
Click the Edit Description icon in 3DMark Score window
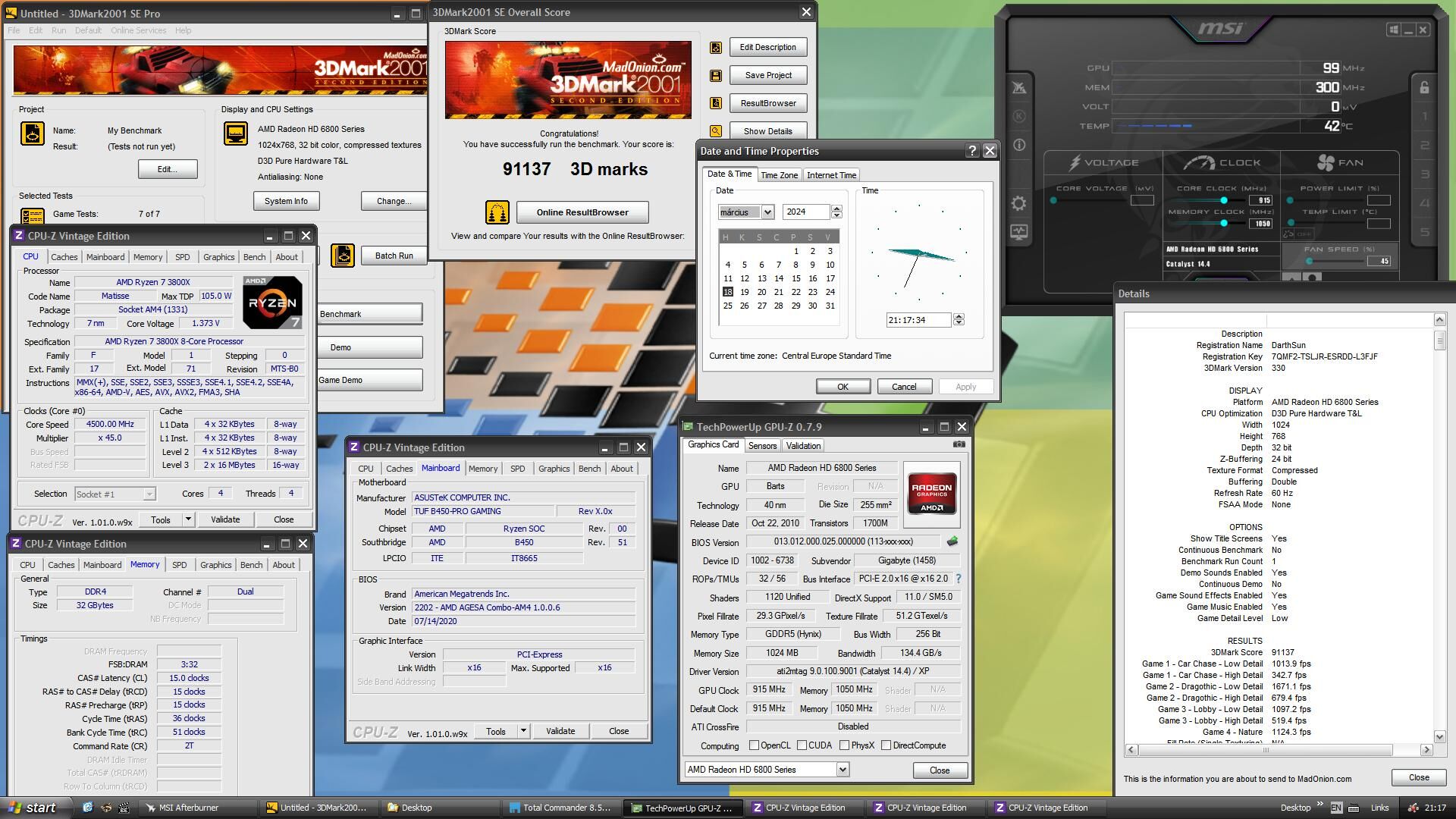click(715, 48)
